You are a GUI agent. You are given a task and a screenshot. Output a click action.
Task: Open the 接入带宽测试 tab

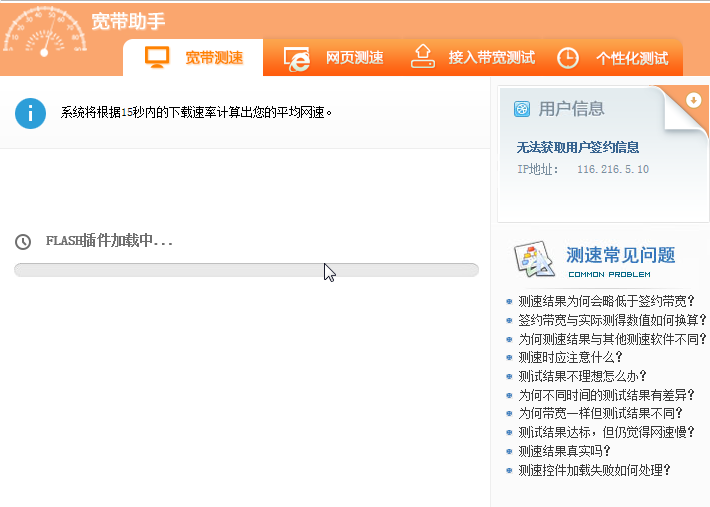(473, 57)
